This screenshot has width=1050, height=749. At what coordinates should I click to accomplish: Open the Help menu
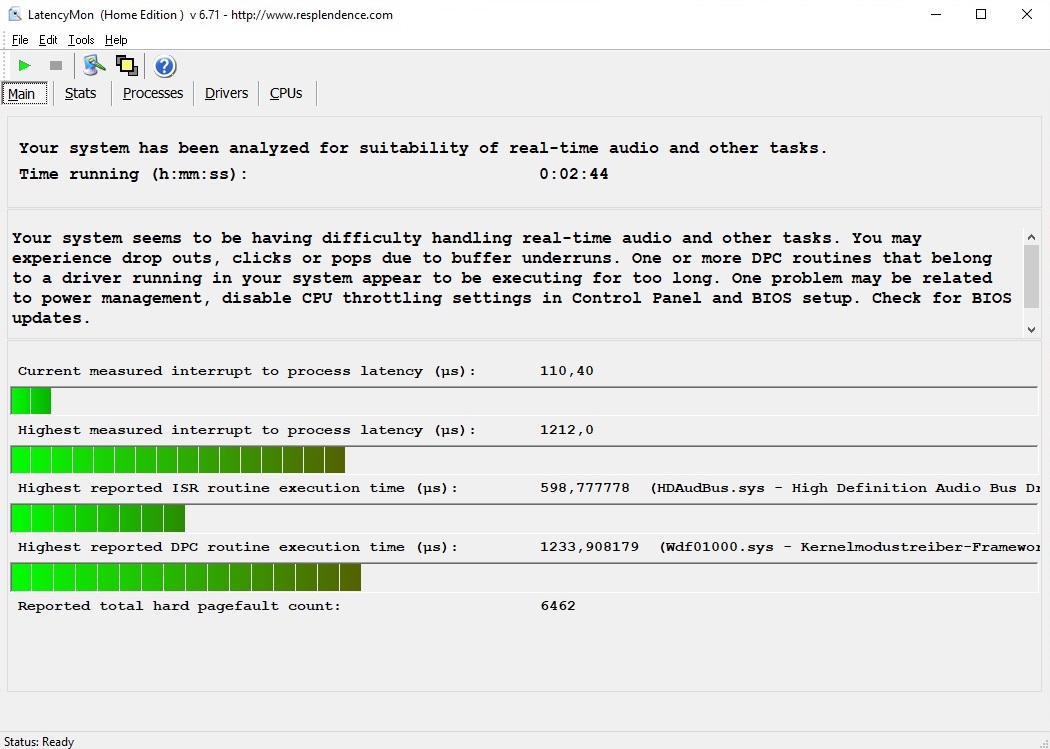[x=116, y=40]
